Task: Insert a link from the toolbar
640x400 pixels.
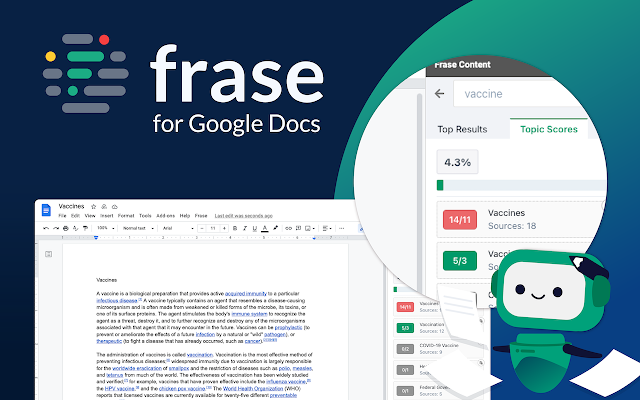Action: click(289, 228)
